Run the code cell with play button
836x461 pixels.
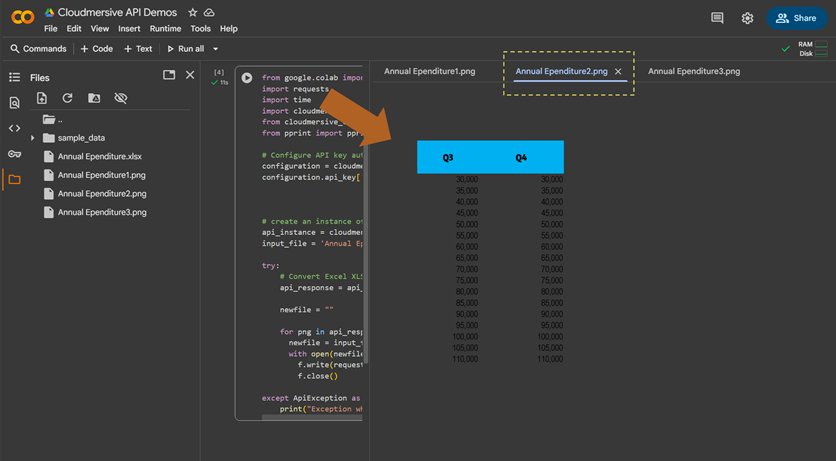tap(247, 78)
